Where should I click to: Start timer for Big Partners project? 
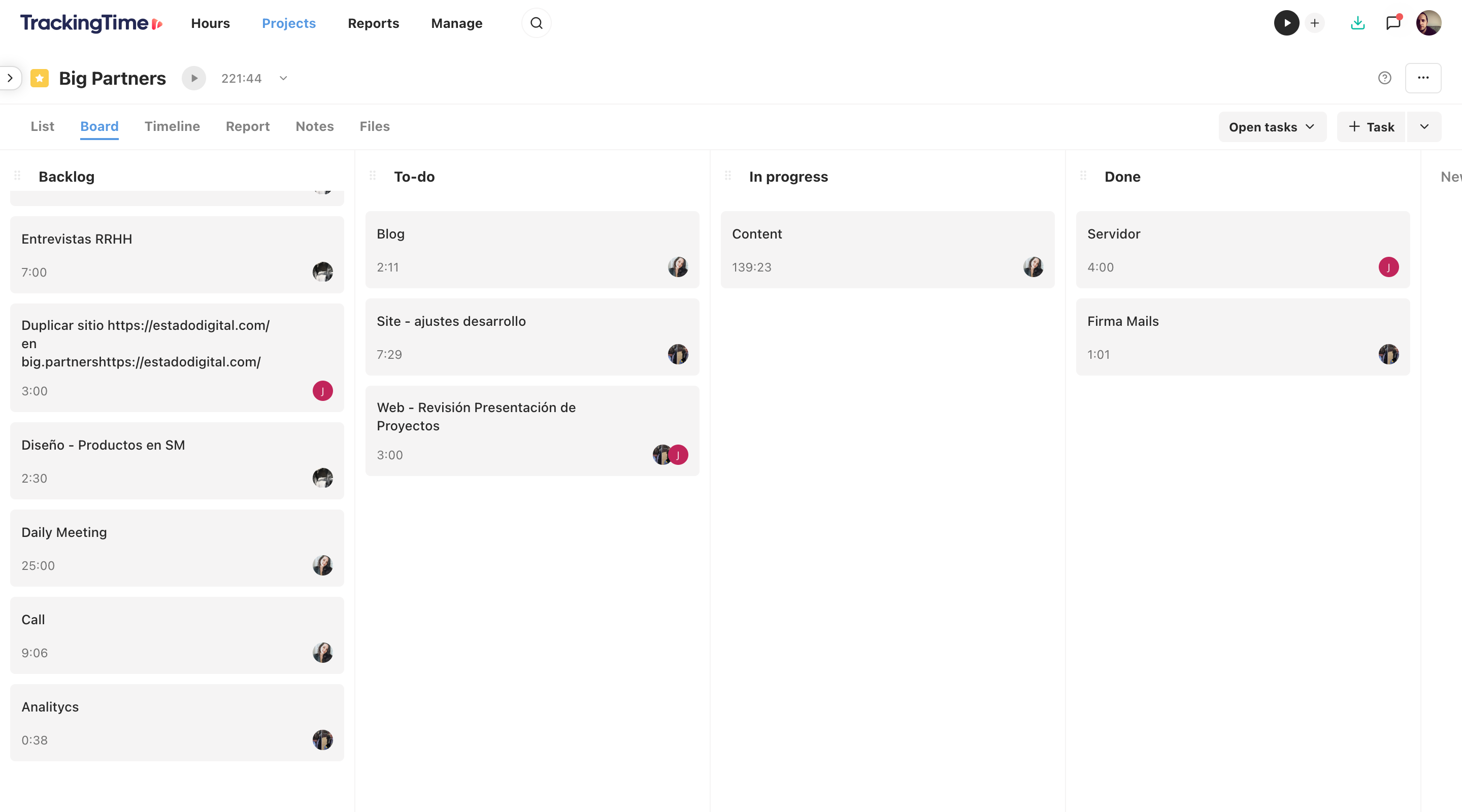point(193,78)
